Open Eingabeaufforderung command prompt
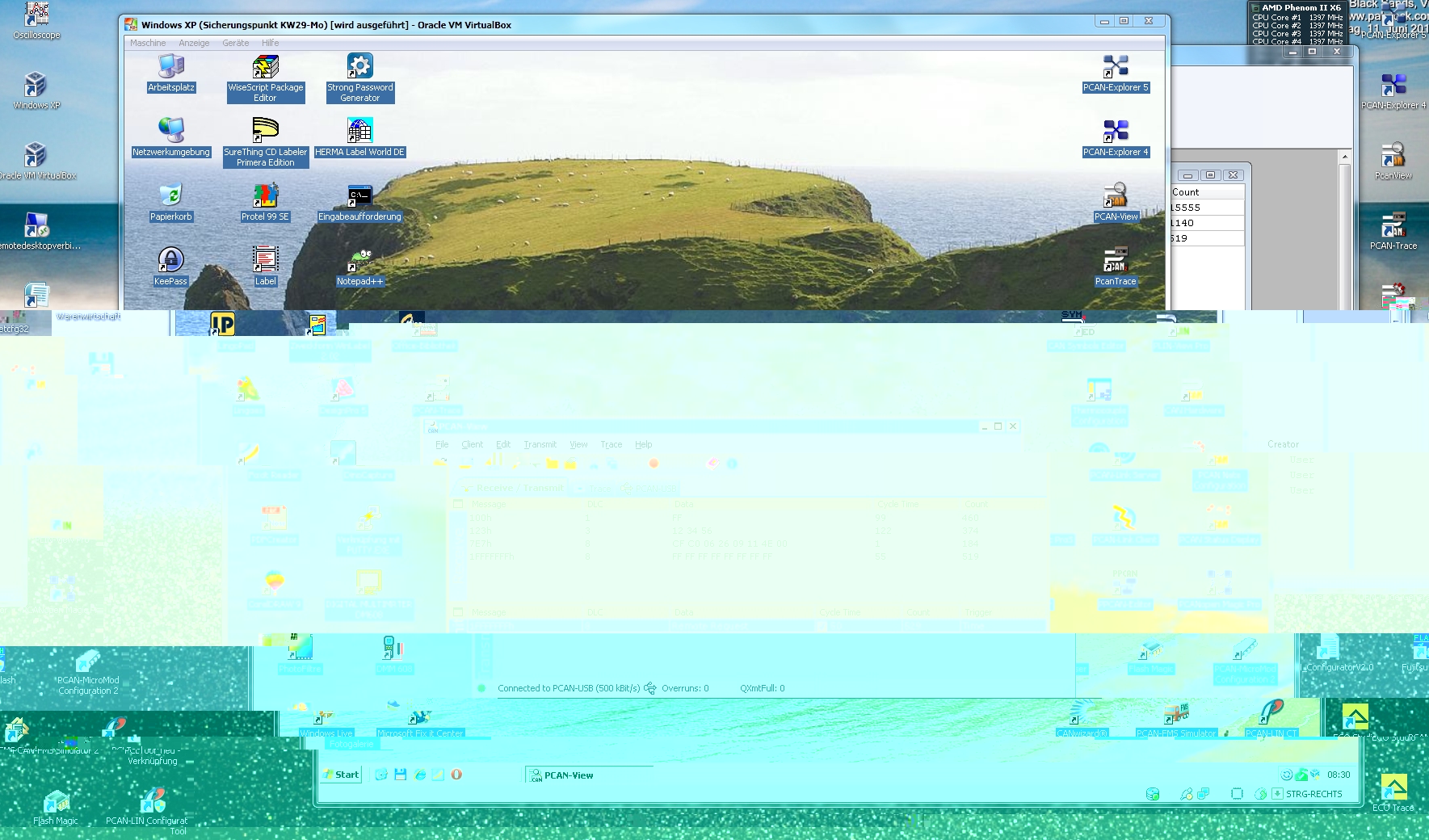Screen dimensions: 1429x840 pos(359,202)
